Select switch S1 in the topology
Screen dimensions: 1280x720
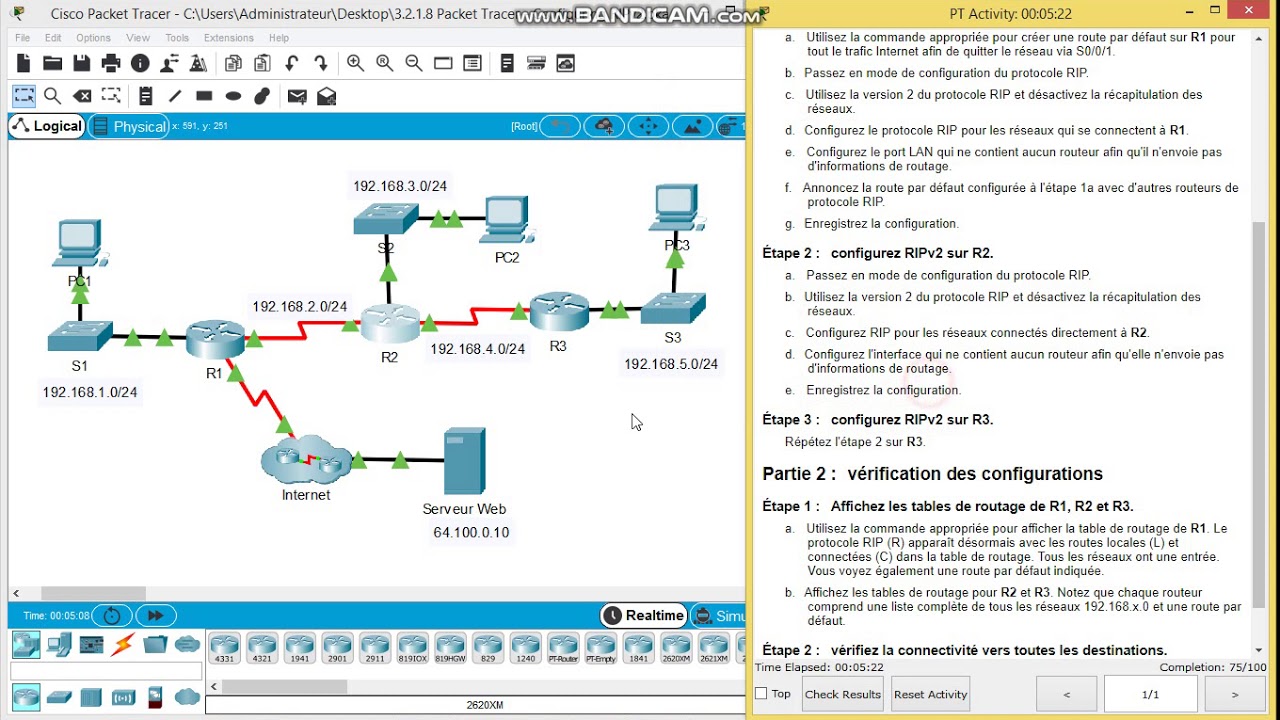point(79,337)
